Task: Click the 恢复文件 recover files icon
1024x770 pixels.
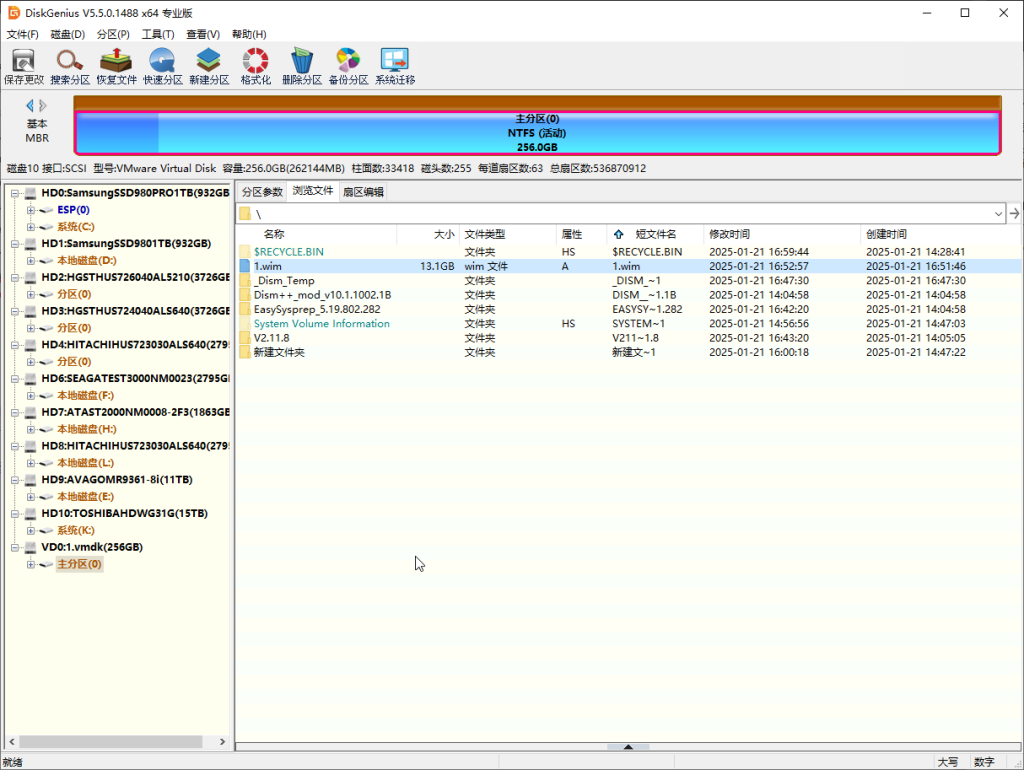Action: click(116, 66)
